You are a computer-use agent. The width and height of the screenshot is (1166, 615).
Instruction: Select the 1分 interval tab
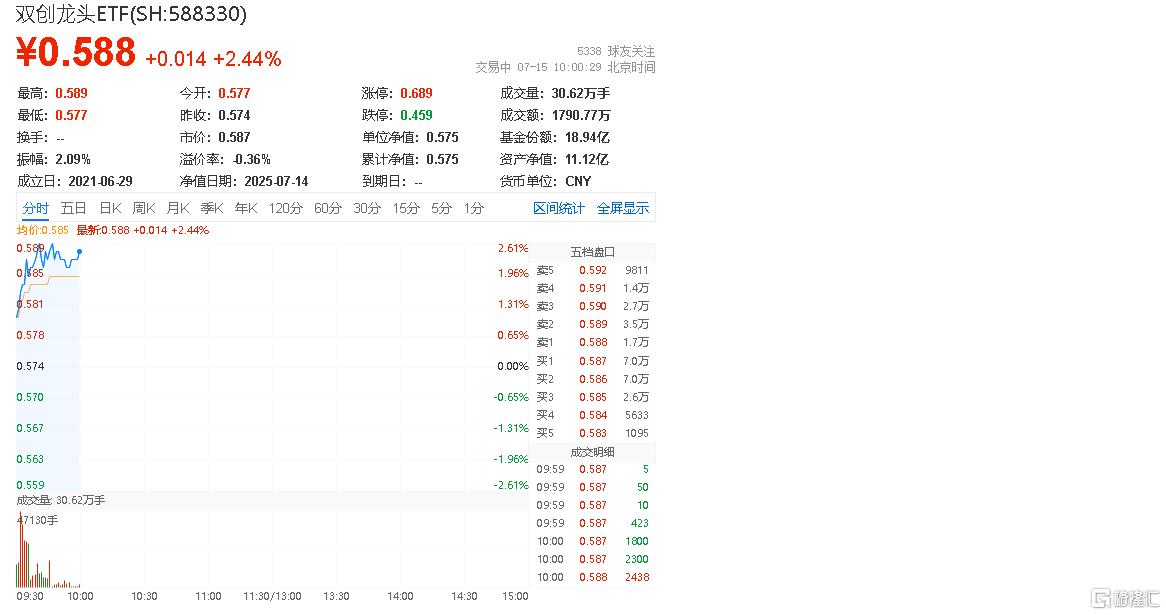click(x=474, y=208)
